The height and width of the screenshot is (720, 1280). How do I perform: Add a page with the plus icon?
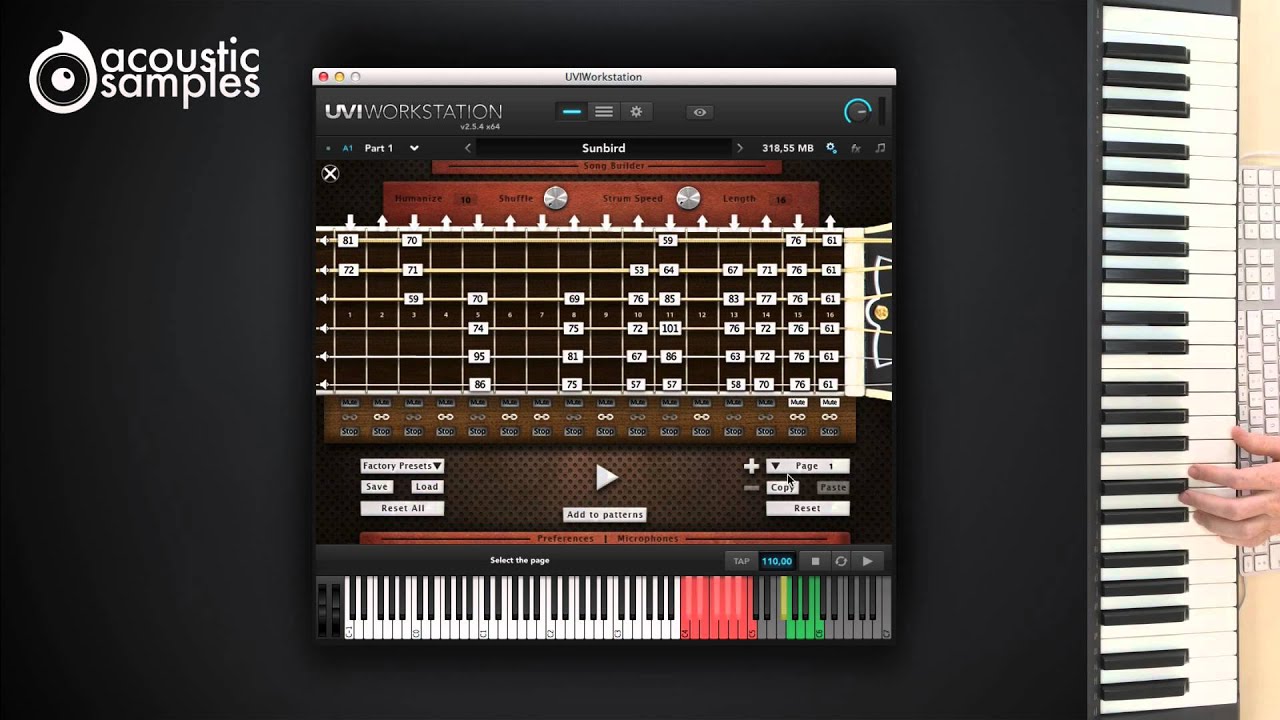(751, 466)
